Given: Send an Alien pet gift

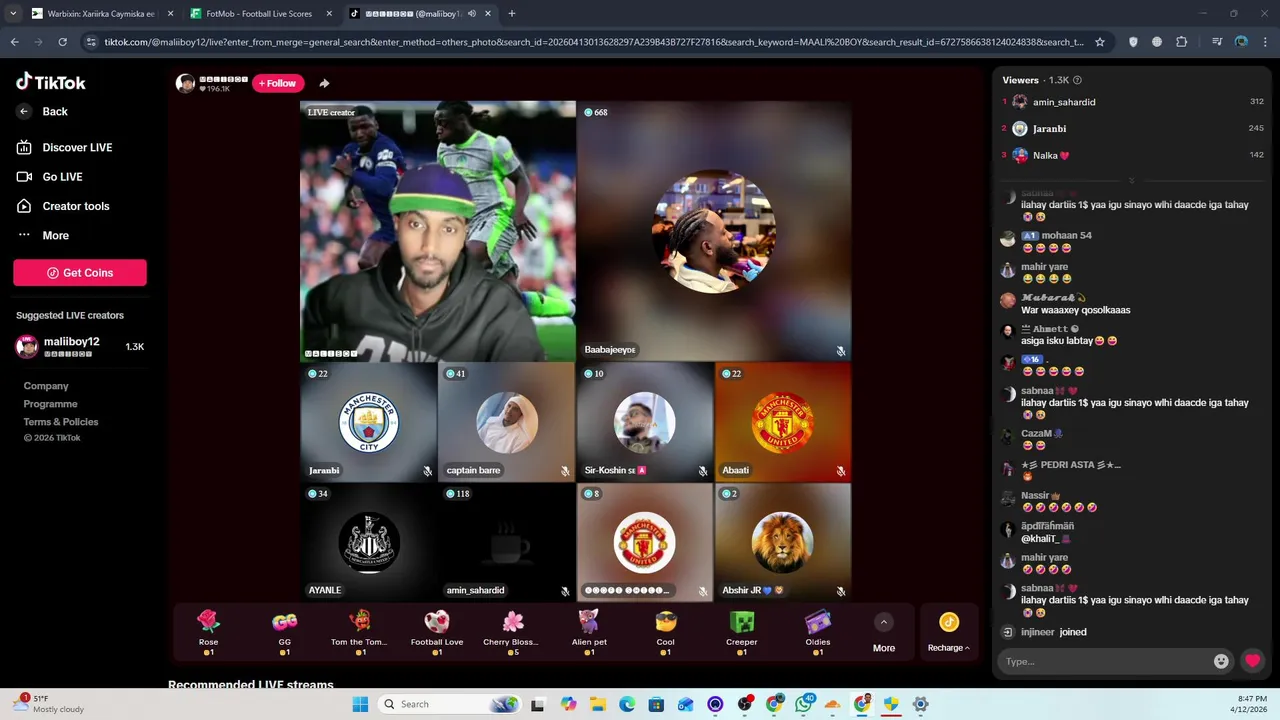Looking at the screenshot, I should pos(589,632).
